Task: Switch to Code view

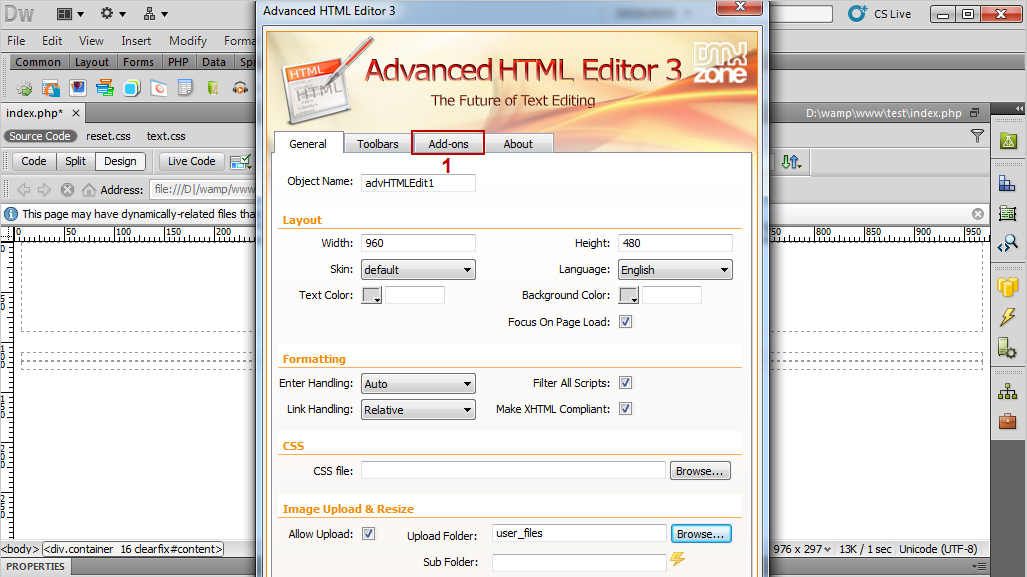Action: tap(33, 161)
